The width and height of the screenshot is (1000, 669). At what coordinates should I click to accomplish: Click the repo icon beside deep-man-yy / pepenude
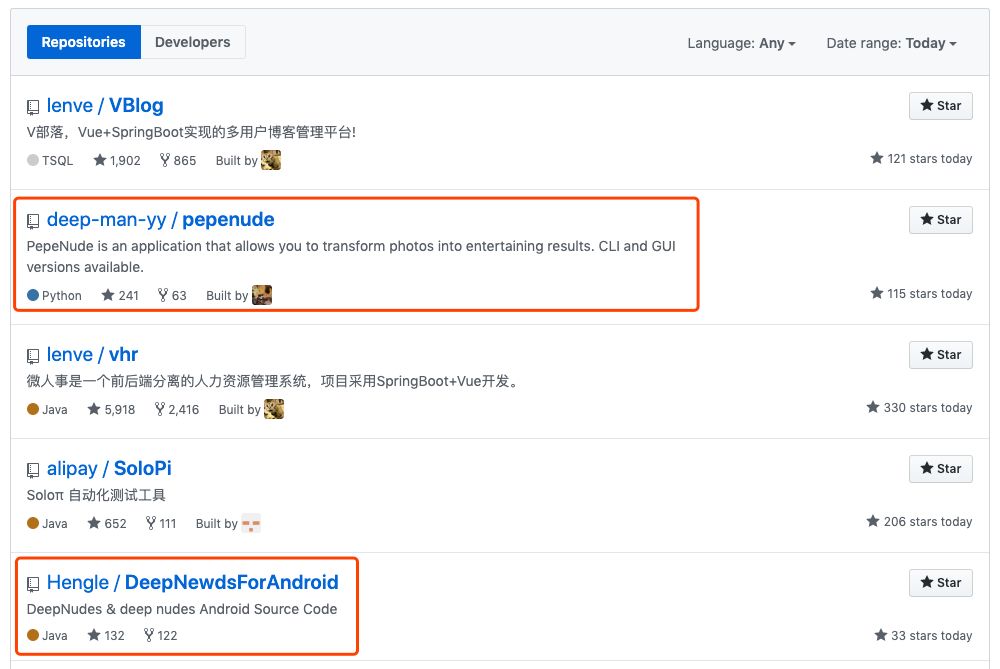33,221
